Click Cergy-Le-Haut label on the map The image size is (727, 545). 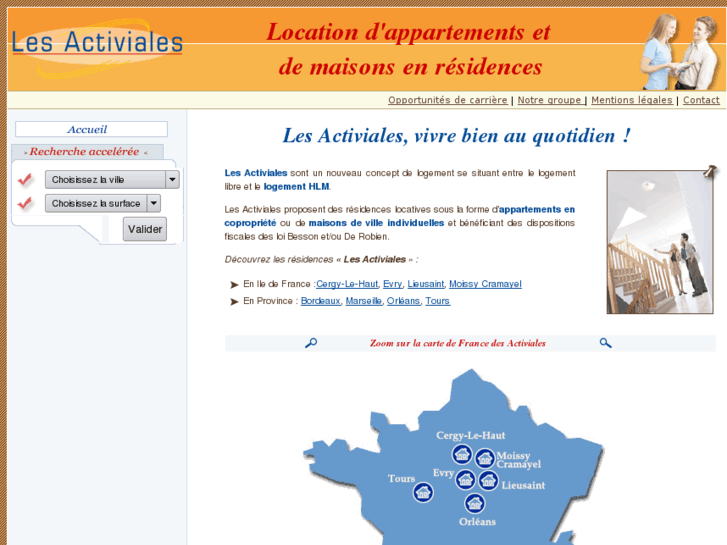coord(471,436)
